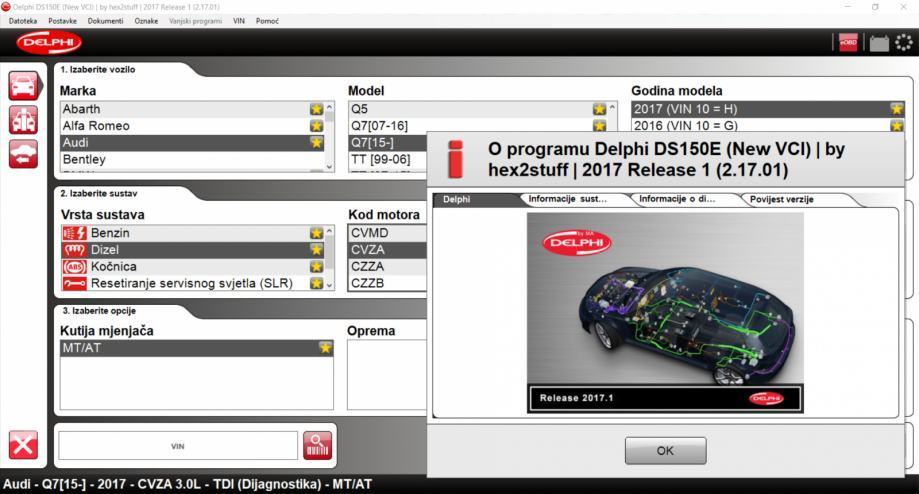
Task: Click the dotted circle connection icon
Action: (x=904, y=43)
